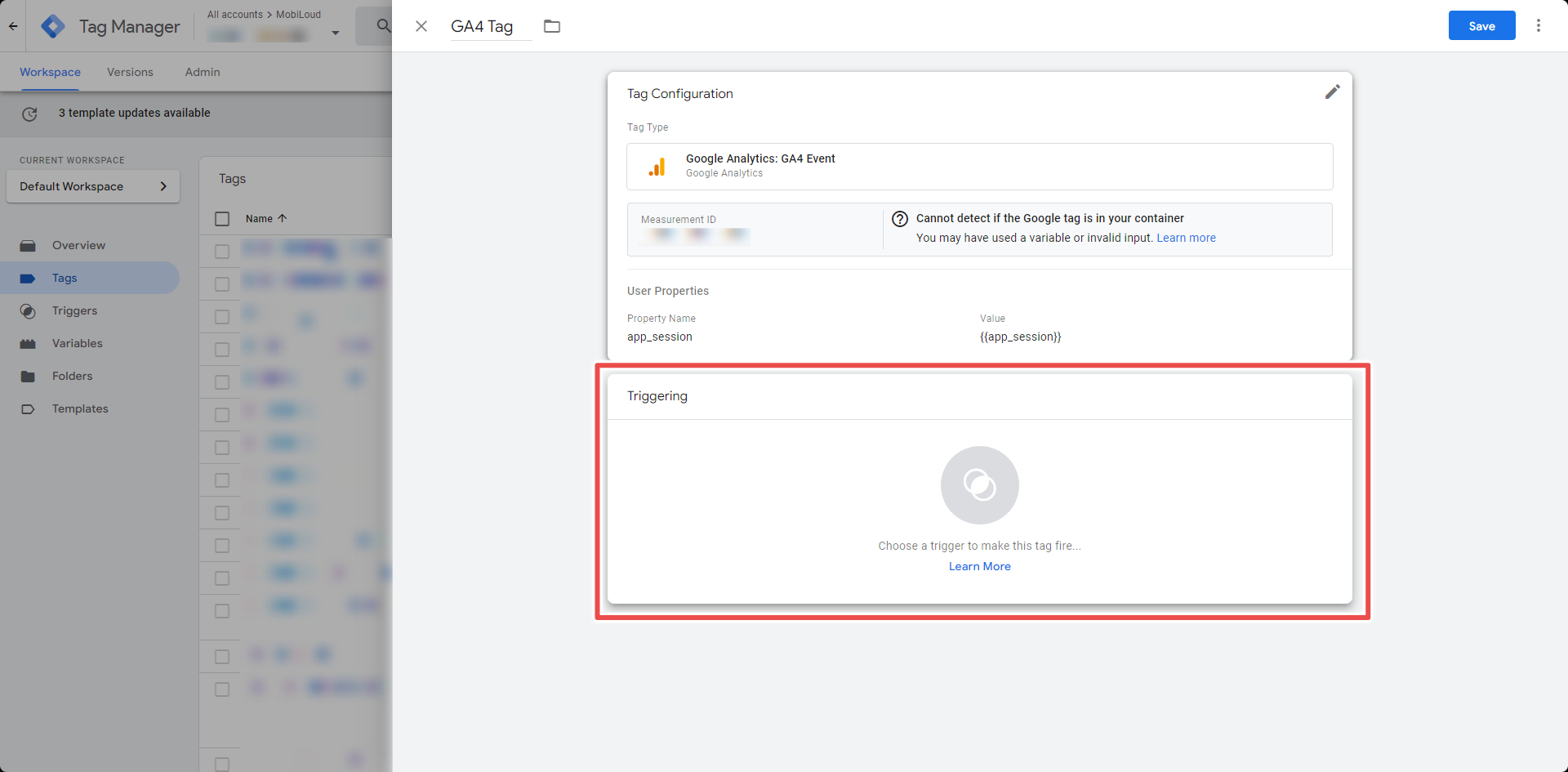1568x772 pixels.
Task: Click the app_session property name
Action: point(659,337)
